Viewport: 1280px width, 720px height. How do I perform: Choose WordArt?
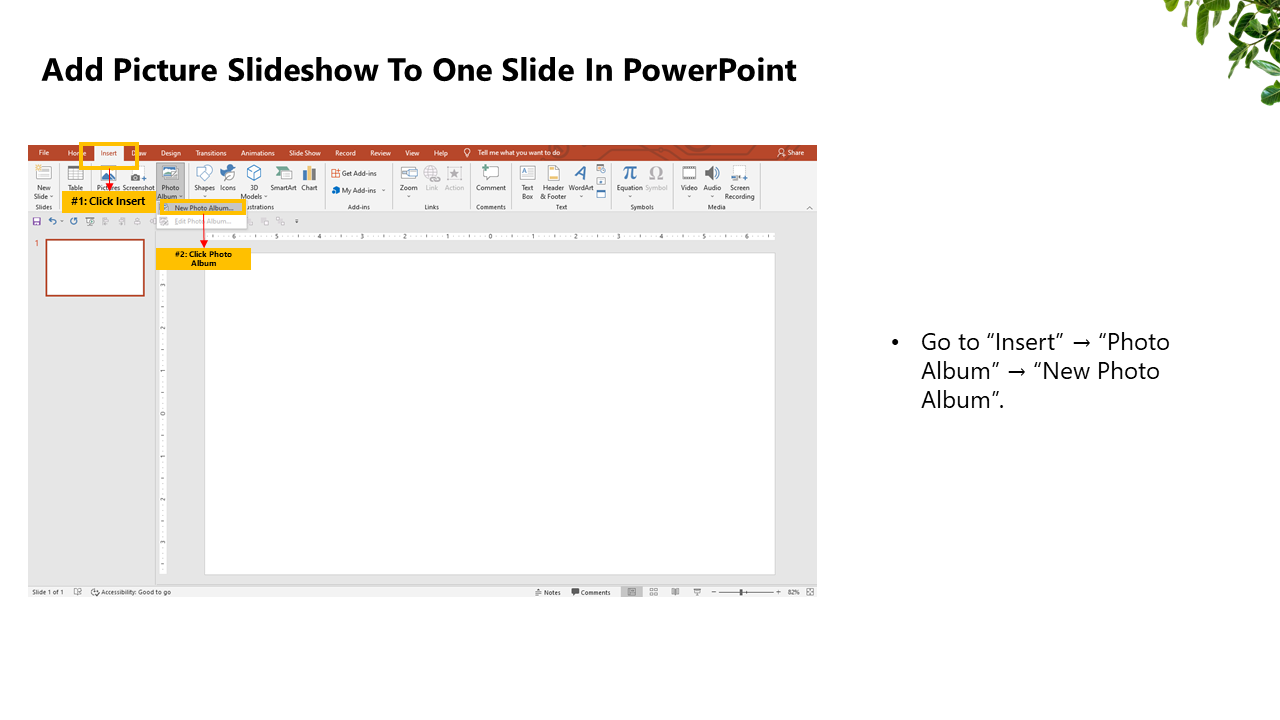[580, 181]
